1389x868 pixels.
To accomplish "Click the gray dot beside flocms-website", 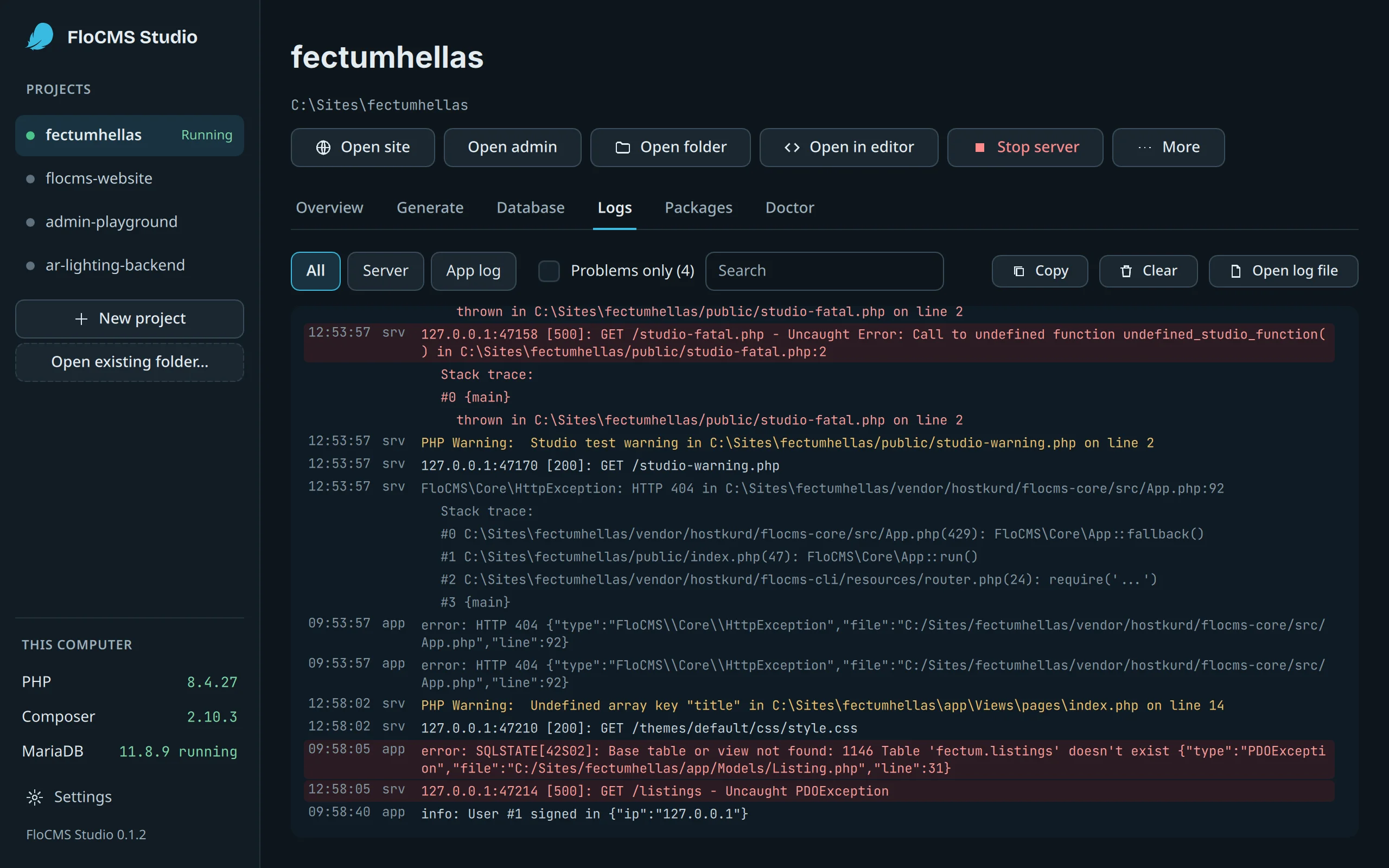I will coord(30,179).
